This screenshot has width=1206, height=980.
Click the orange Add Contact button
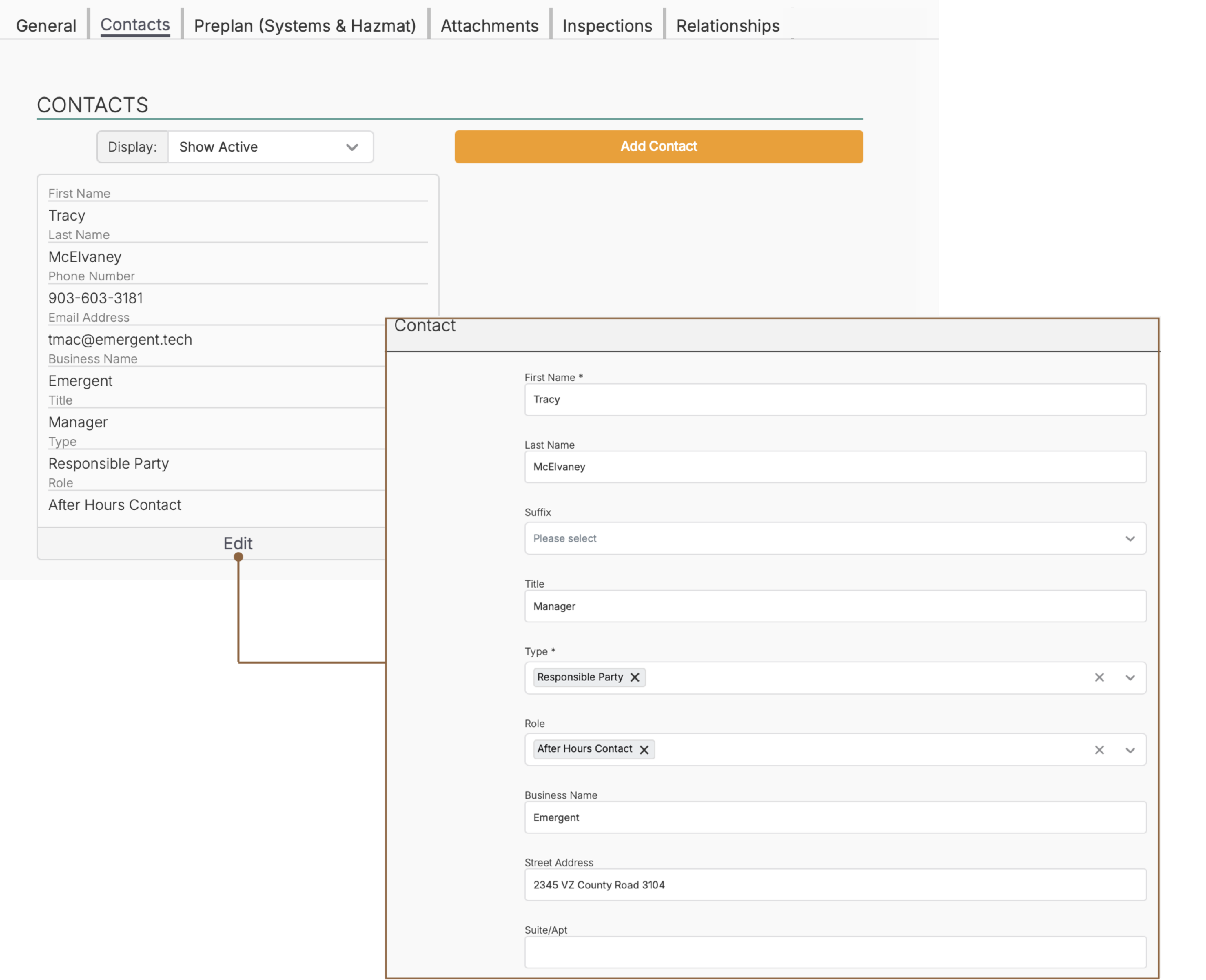click(x=658, y=147)
